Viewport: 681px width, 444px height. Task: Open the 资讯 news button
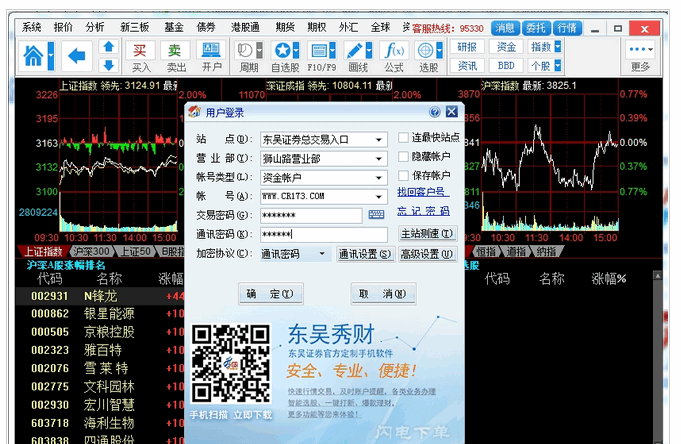467,66
